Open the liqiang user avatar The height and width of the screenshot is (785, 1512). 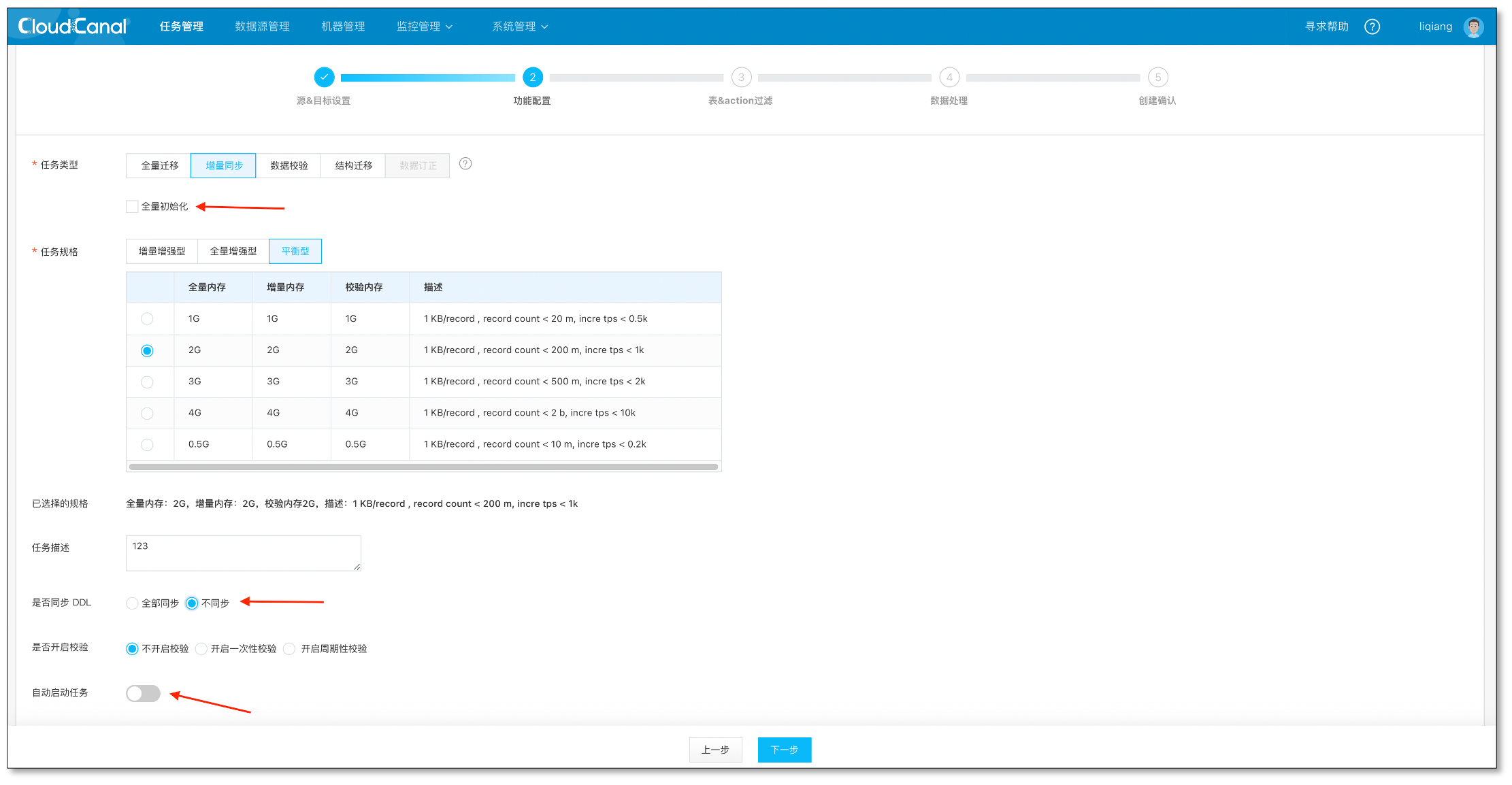(x=1473, y=27)
